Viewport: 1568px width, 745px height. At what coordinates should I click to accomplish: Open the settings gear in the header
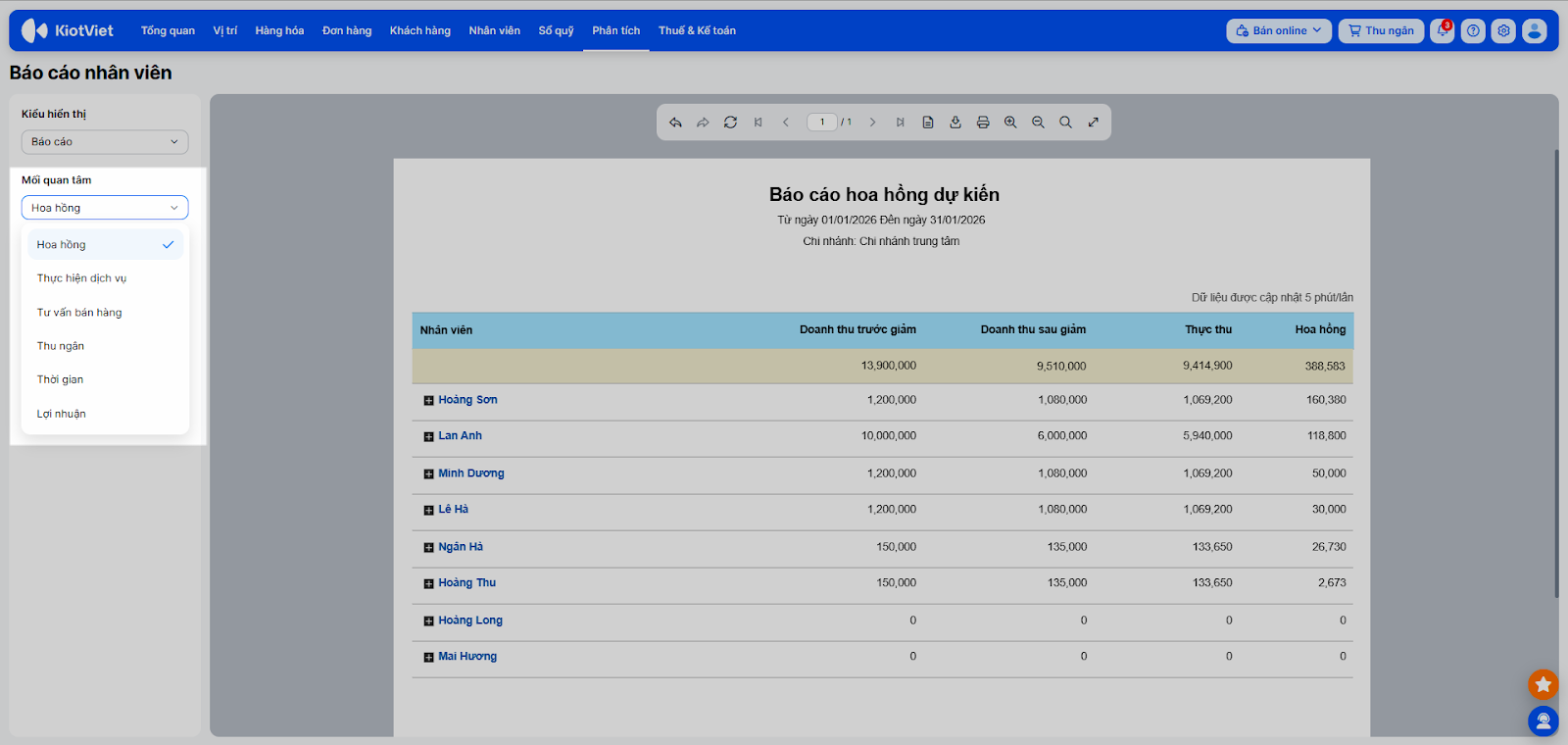1503,31
